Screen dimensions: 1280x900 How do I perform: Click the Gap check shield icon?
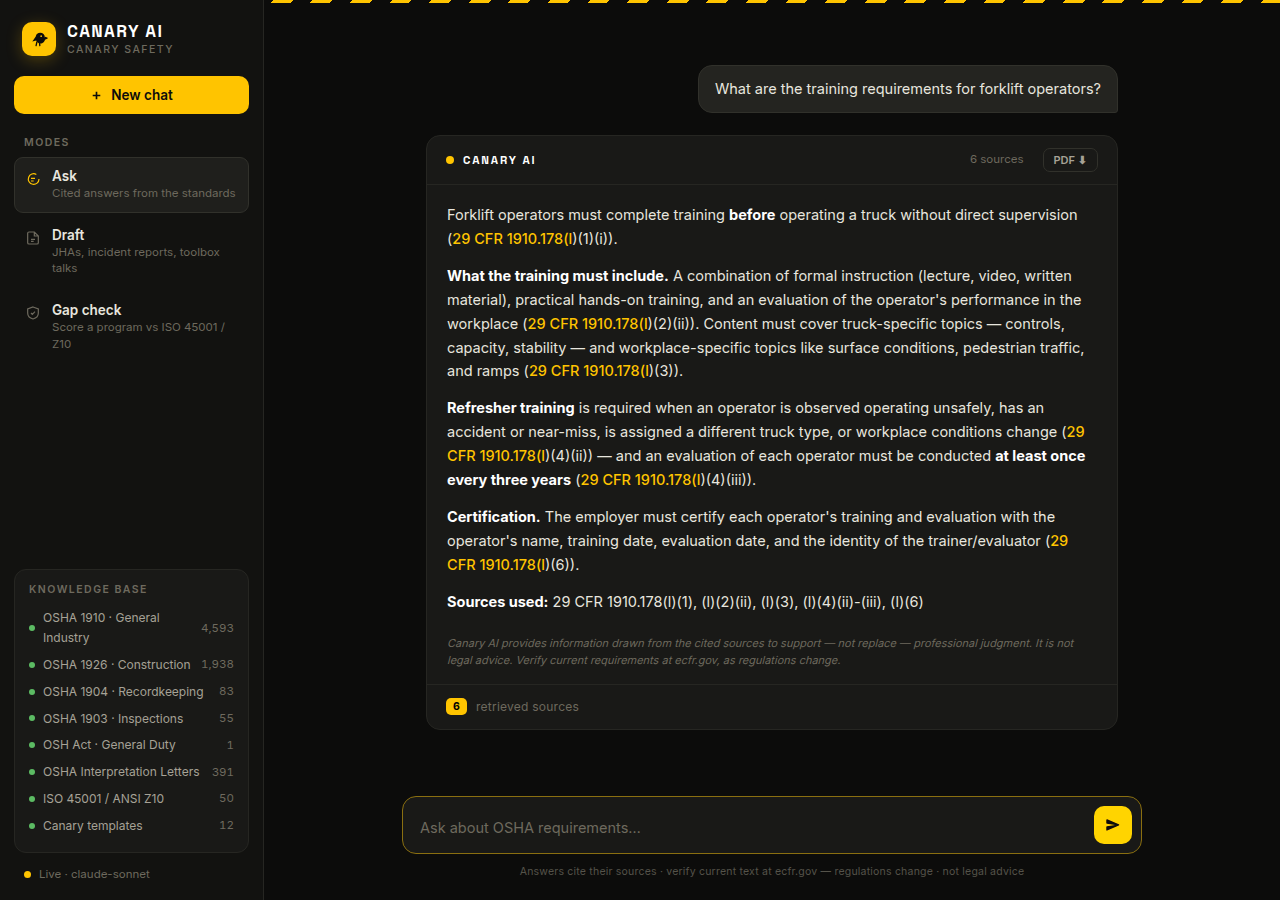[x=33, y=313]
